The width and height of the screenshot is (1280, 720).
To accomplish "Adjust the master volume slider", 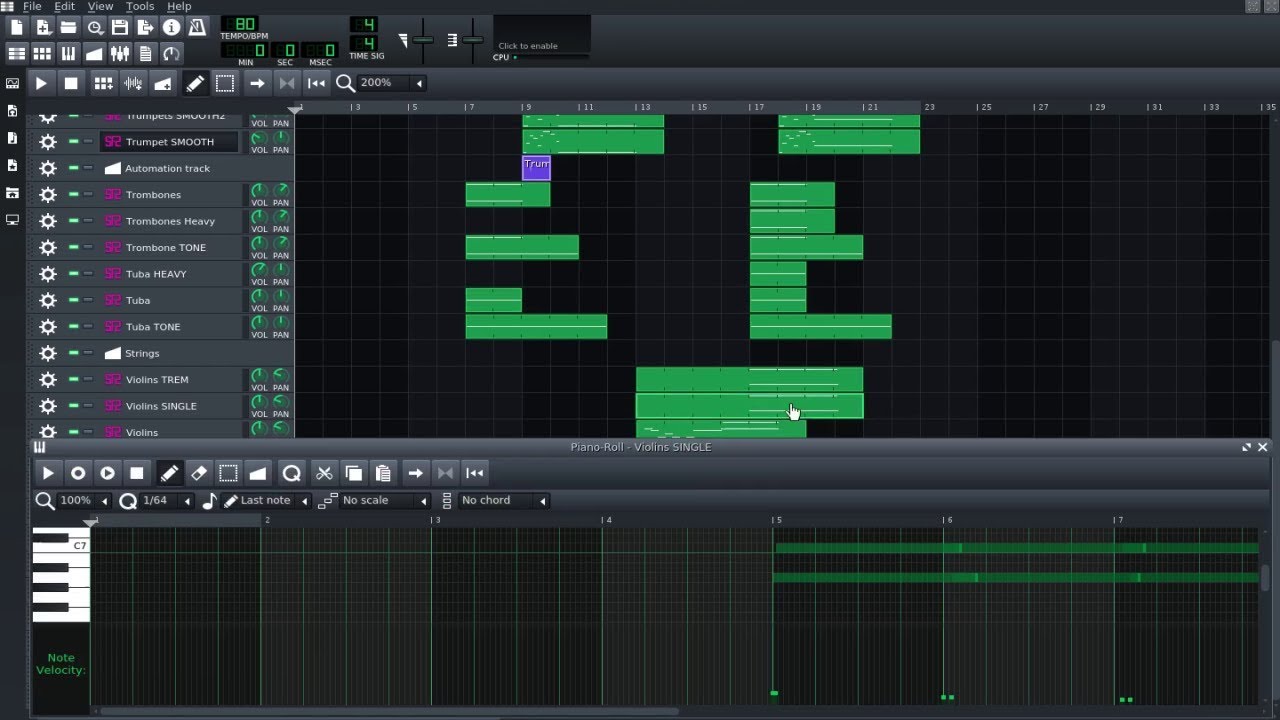I will (423, 40).
